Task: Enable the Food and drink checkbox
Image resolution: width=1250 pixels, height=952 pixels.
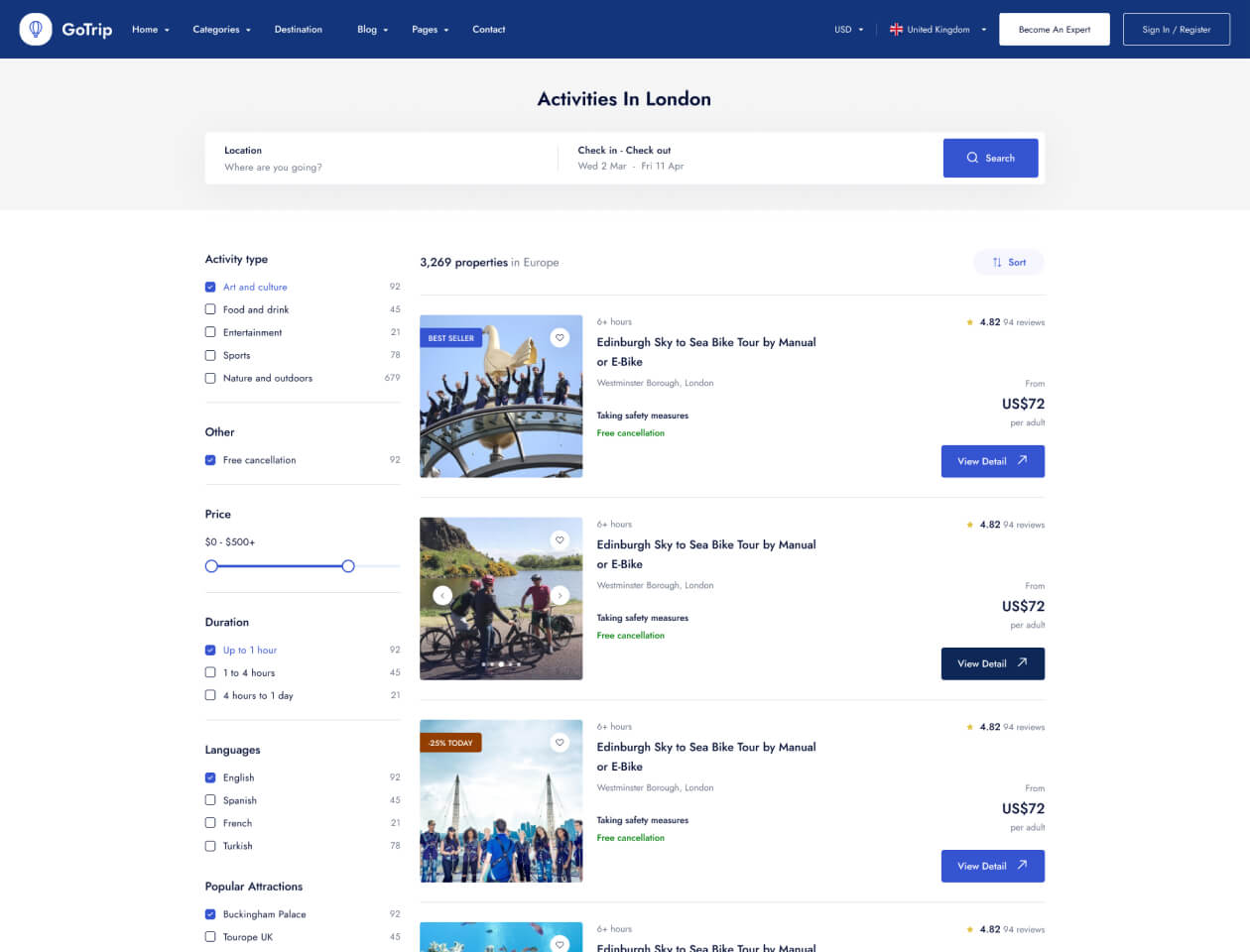Action: point(210,309)
